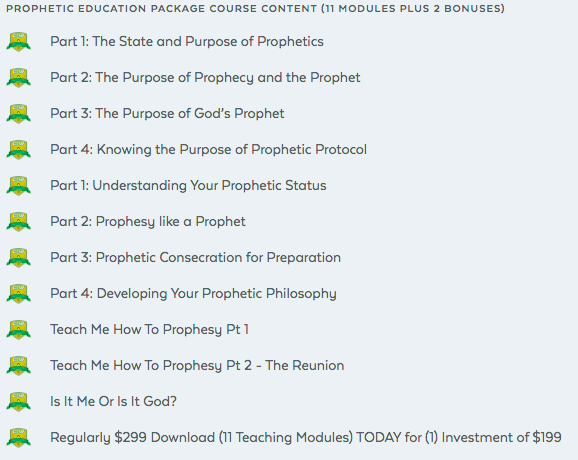Click the badge icon beside Understanding Your Prophetic Status
The image size is (578, 460).
(x=18, y=186)
